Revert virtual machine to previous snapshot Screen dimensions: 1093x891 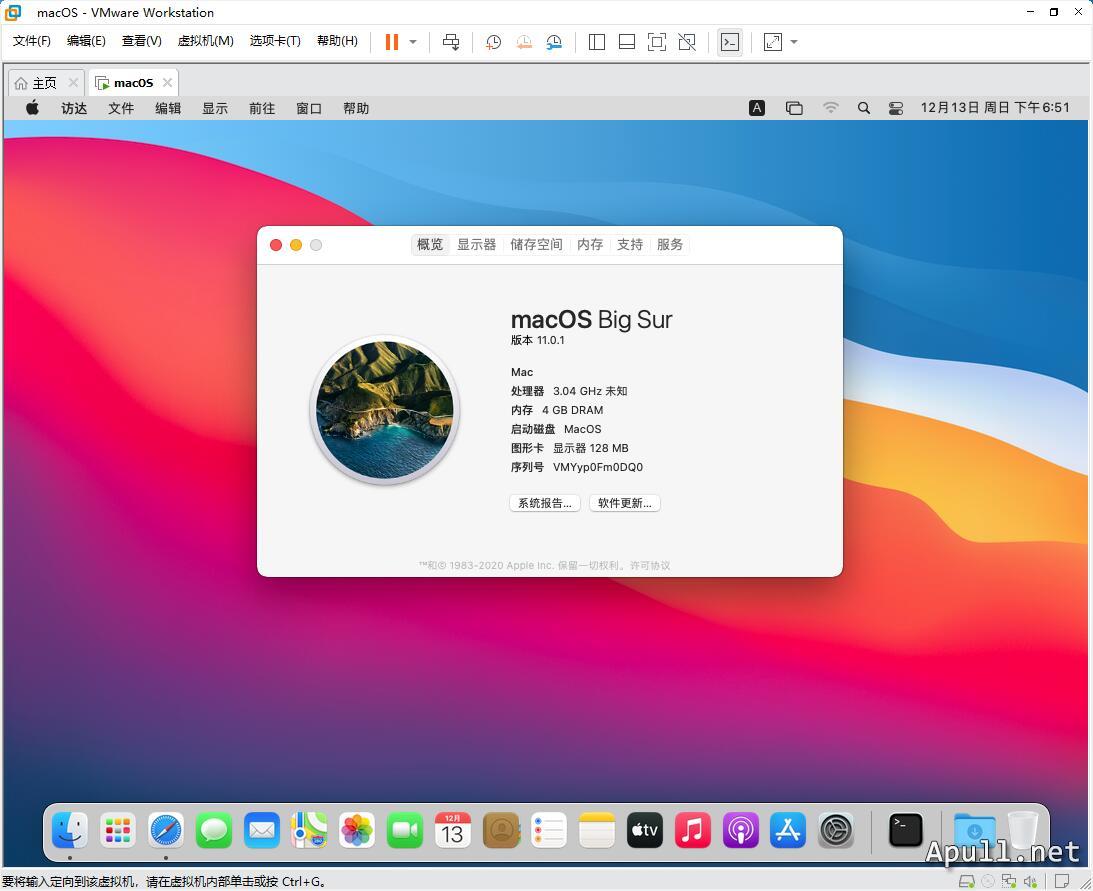click(x=523, y=42)
